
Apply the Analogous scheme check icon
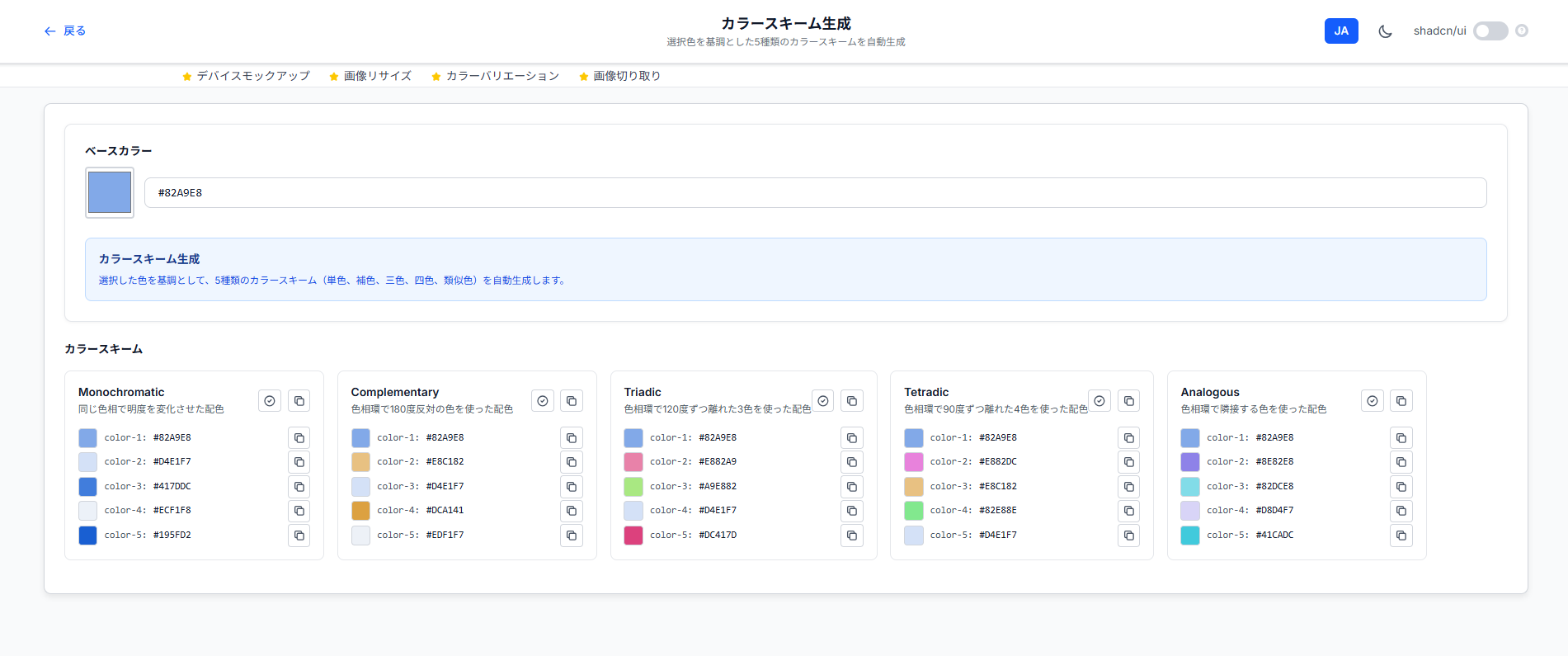1373,401
